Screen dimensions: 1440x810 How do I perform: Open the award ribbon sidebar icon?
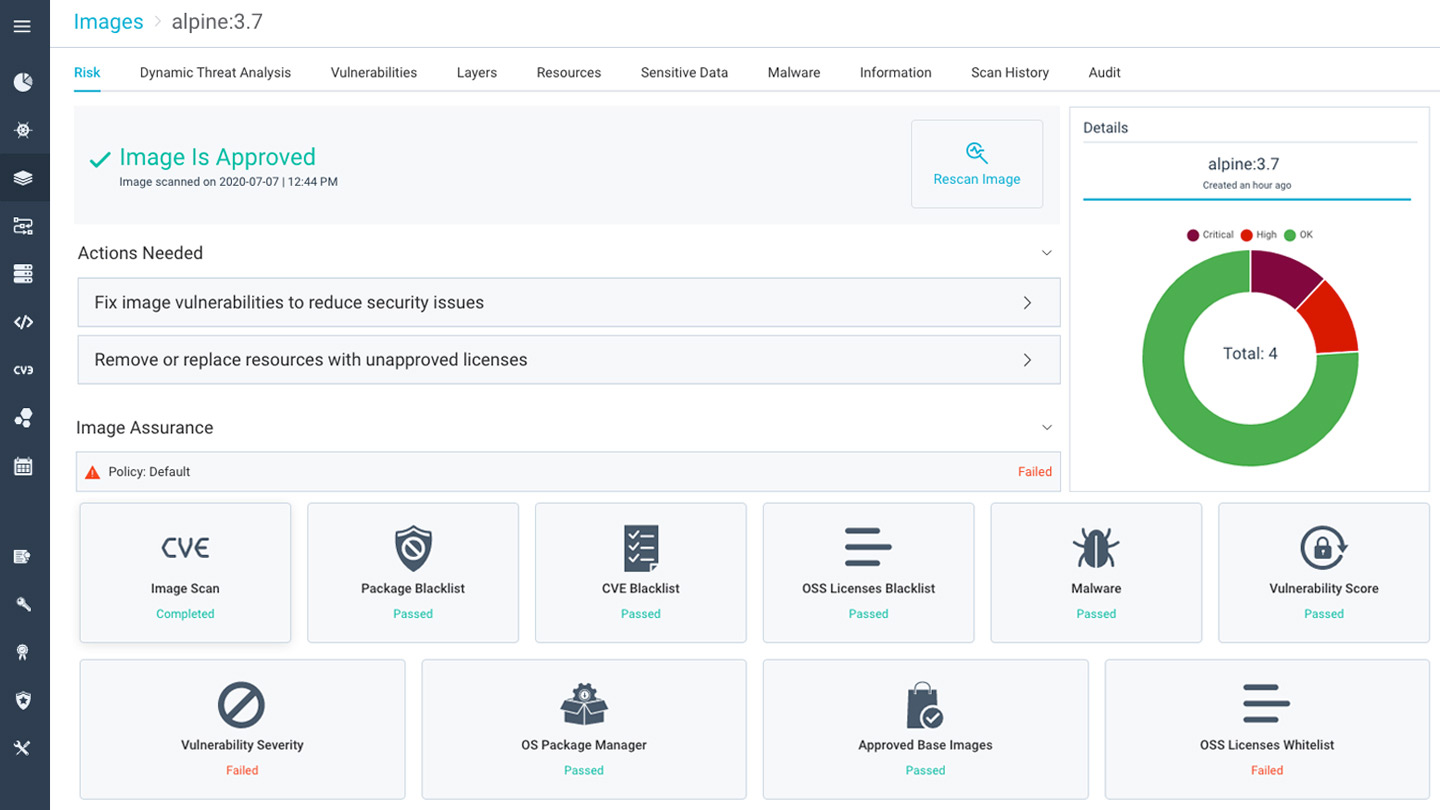coord(23,652)
